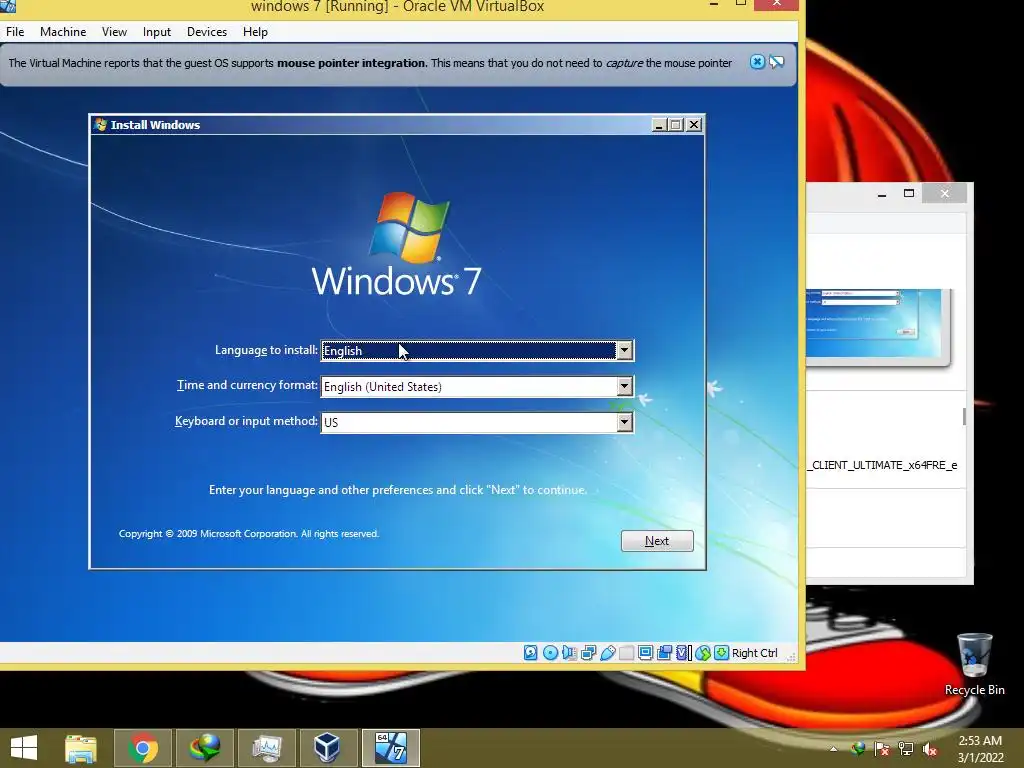Viewport: 1024px width, 768px height.
Task: Click the mouse integration globe icon in status bar
Action: tap(703, 652)
